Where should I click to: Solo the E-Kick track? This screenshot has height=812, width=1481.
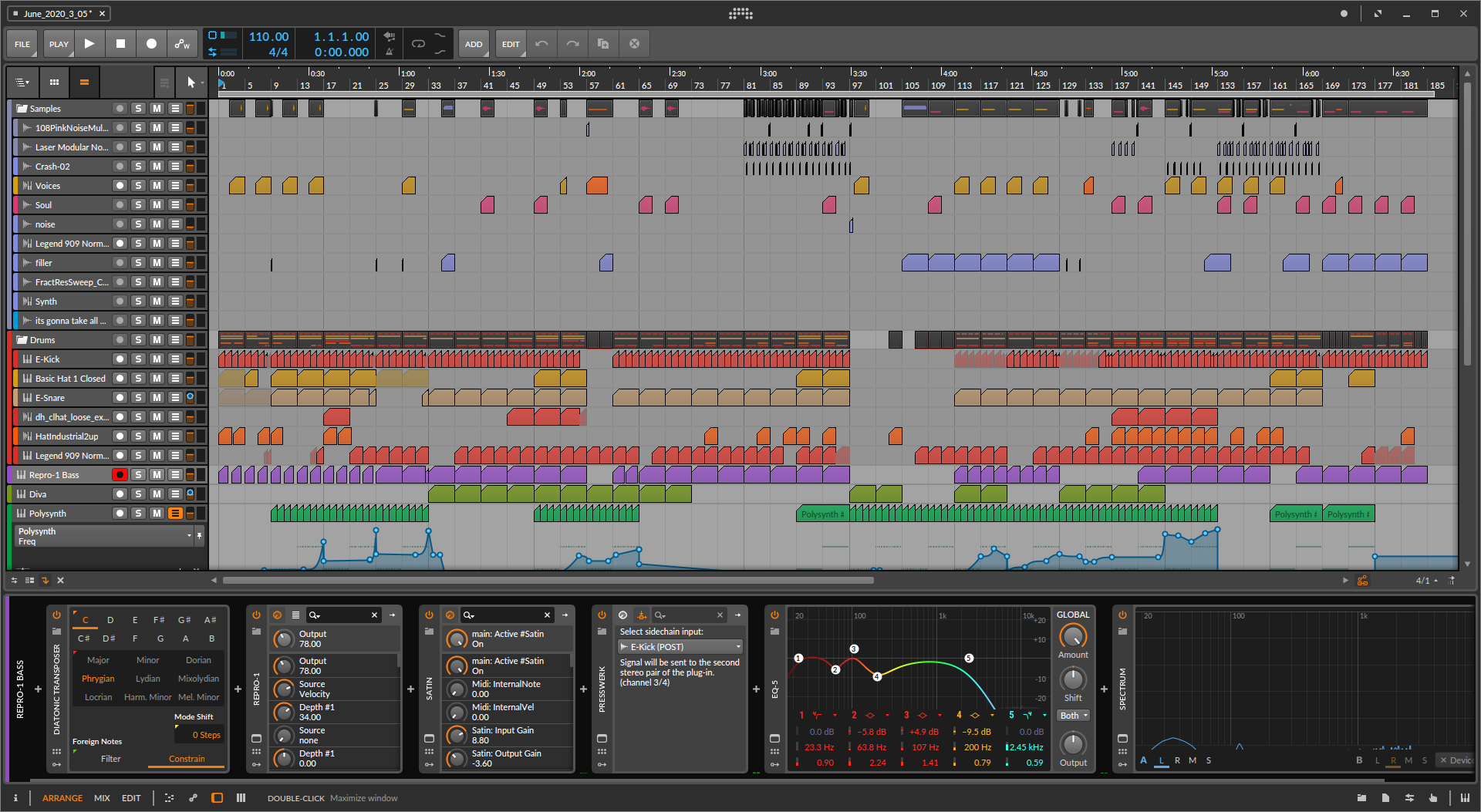pyautogui.click(x=138, y=359)
